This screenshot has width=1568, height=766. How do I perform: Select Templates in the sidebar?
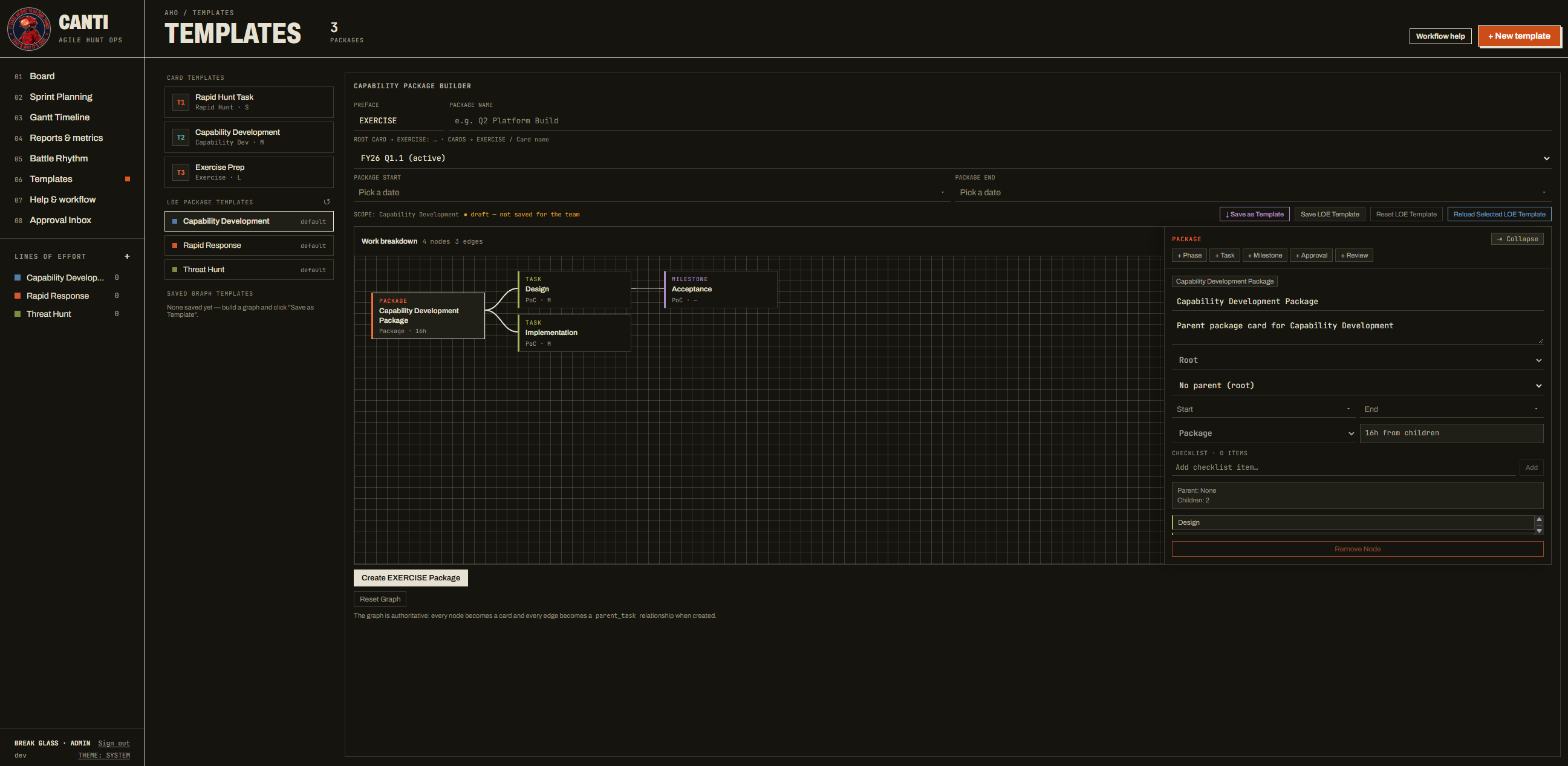pyautogui.click(x=51, y=179)
